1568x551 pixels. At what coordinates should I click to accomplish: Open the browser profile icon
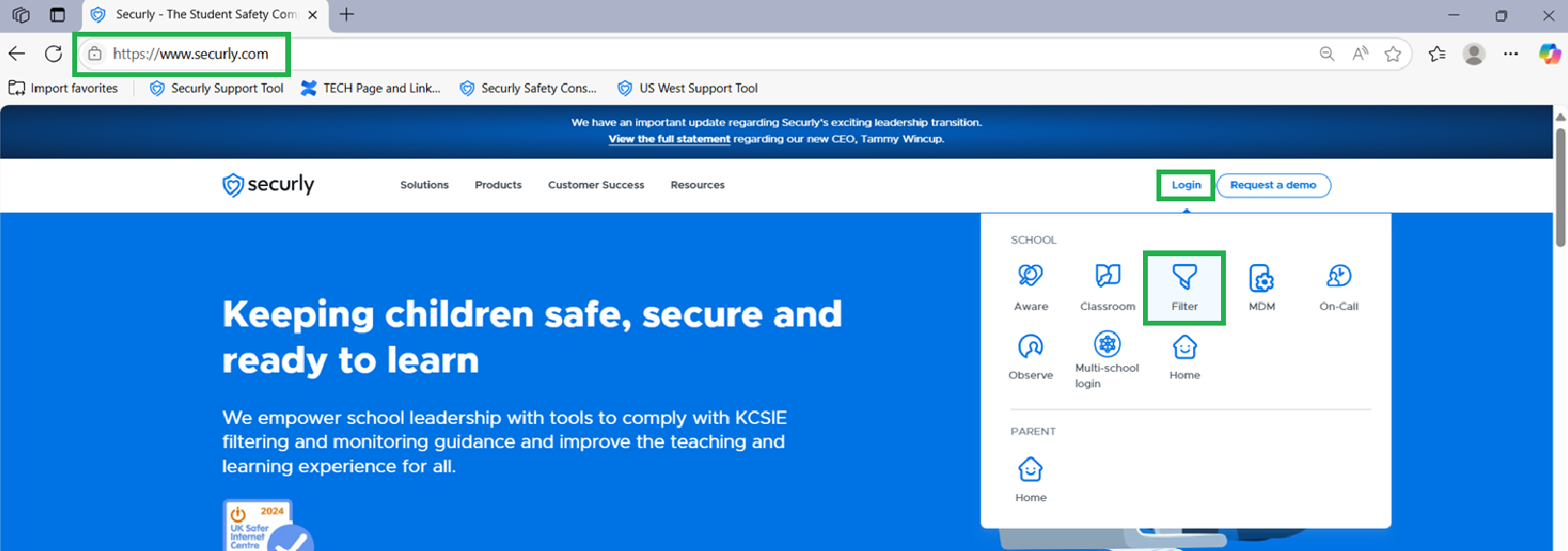tap(1474, 54)
